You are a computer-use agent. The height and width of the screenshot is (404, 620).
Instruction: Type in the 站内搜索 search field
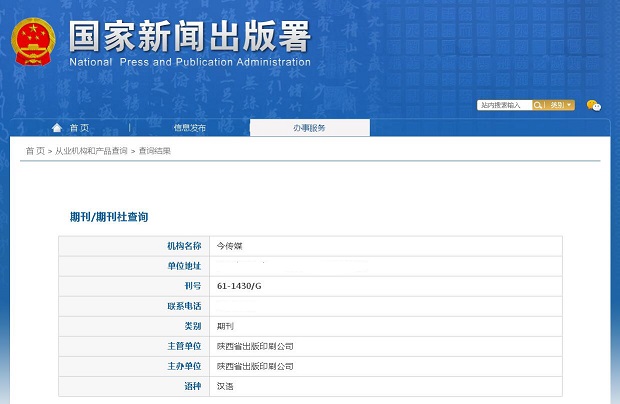pos(503,105)
